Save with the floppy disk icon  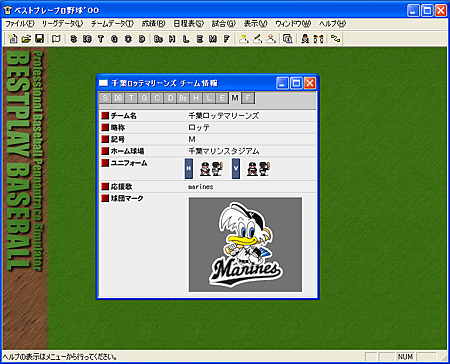pos(39,39)
